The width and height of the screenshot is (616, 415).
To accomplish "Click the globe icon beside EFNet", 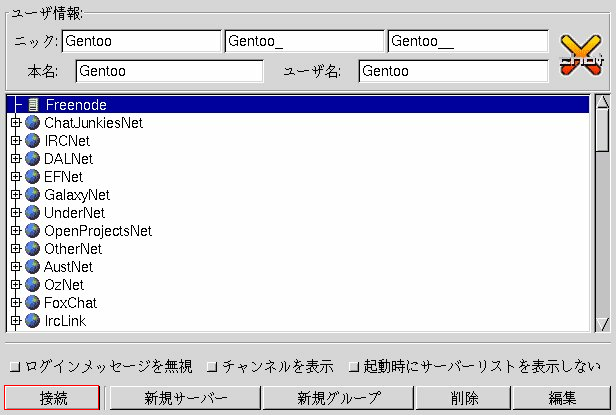I will (x=33, y=176).
